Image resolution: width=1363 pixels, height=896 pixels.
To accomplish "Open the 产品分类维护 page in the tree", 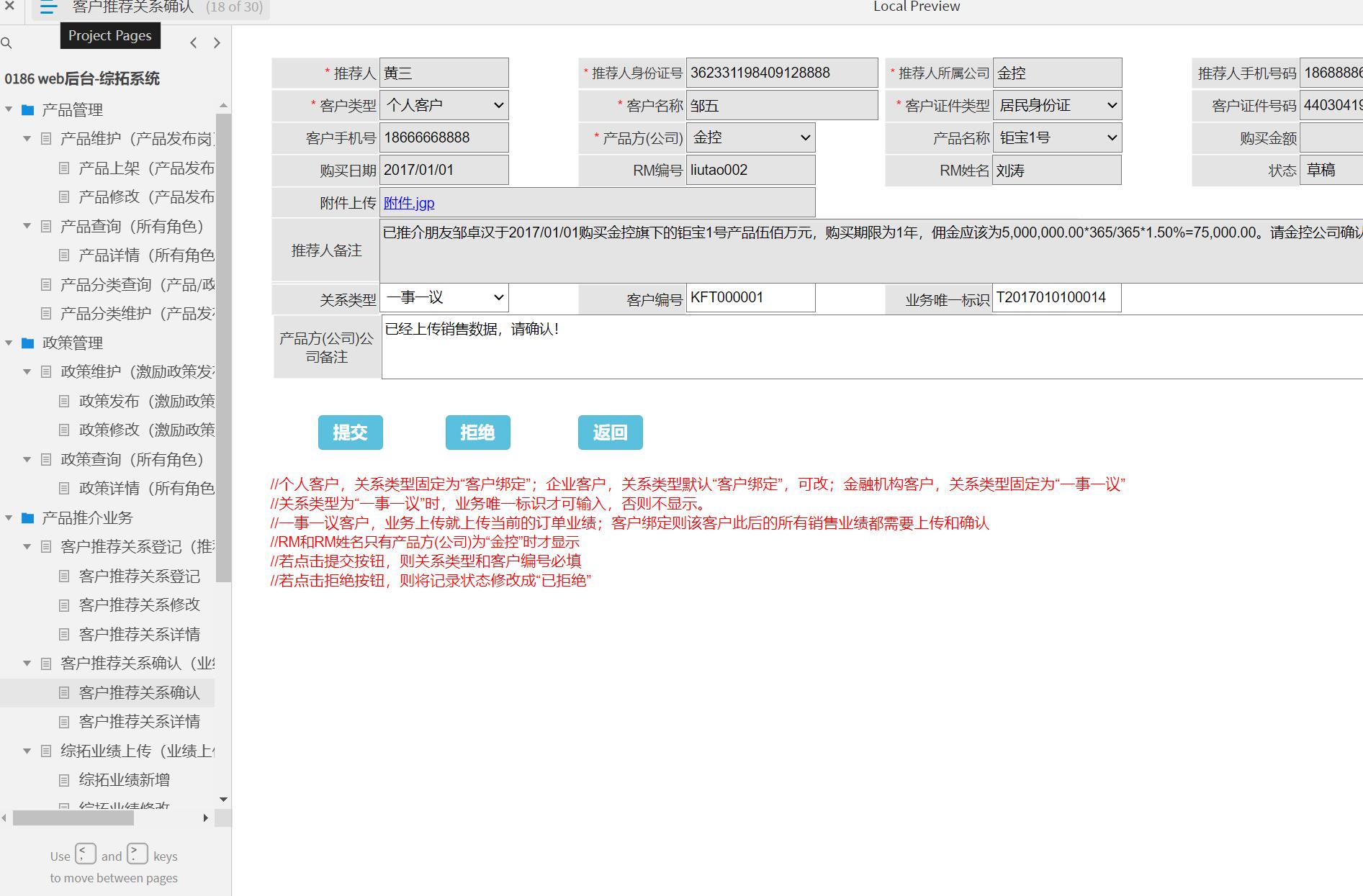I will [137, 314].
